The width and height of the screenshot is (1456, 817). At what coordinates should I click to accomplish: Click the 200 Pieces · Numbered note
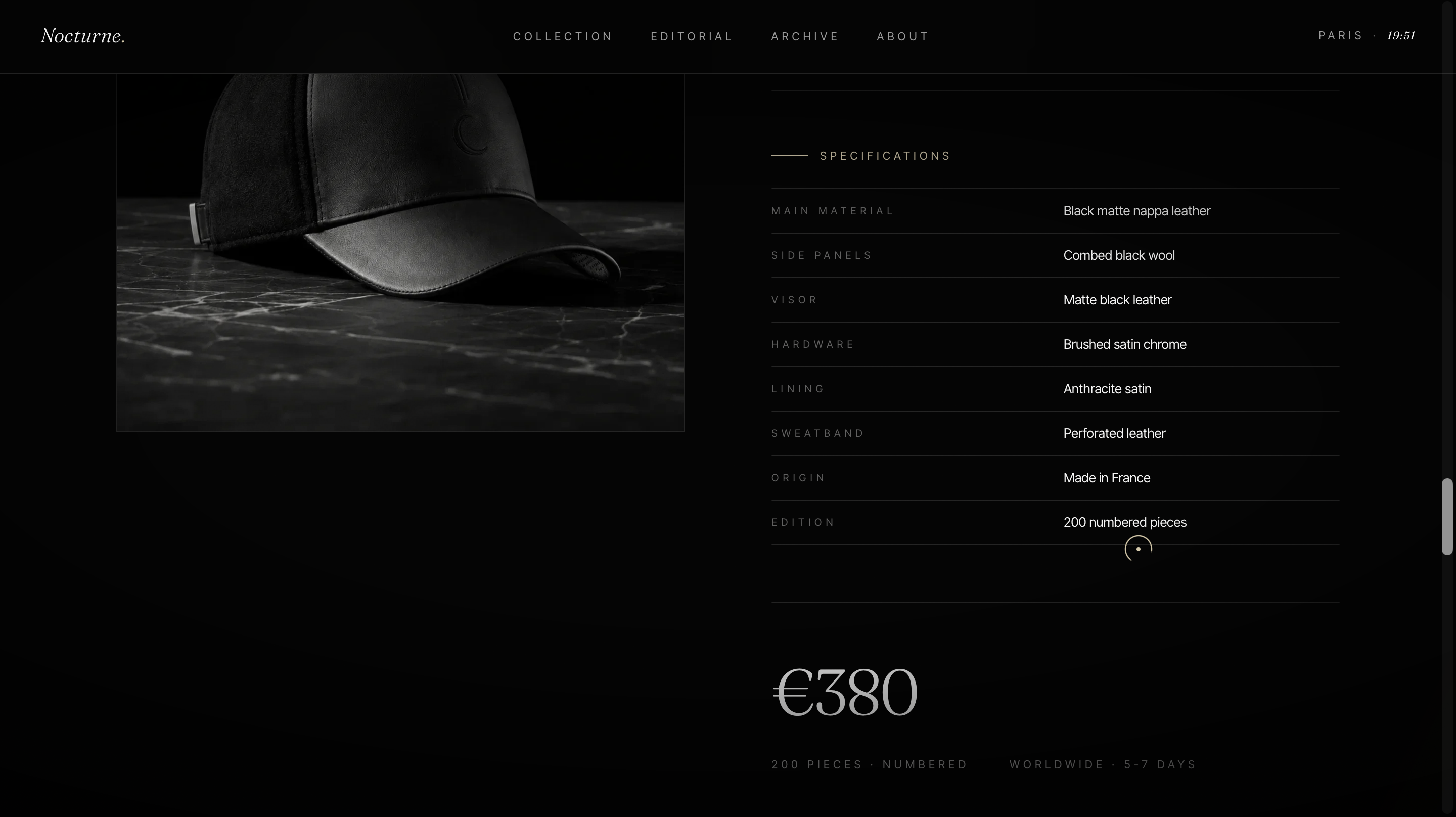click(870, 765)
